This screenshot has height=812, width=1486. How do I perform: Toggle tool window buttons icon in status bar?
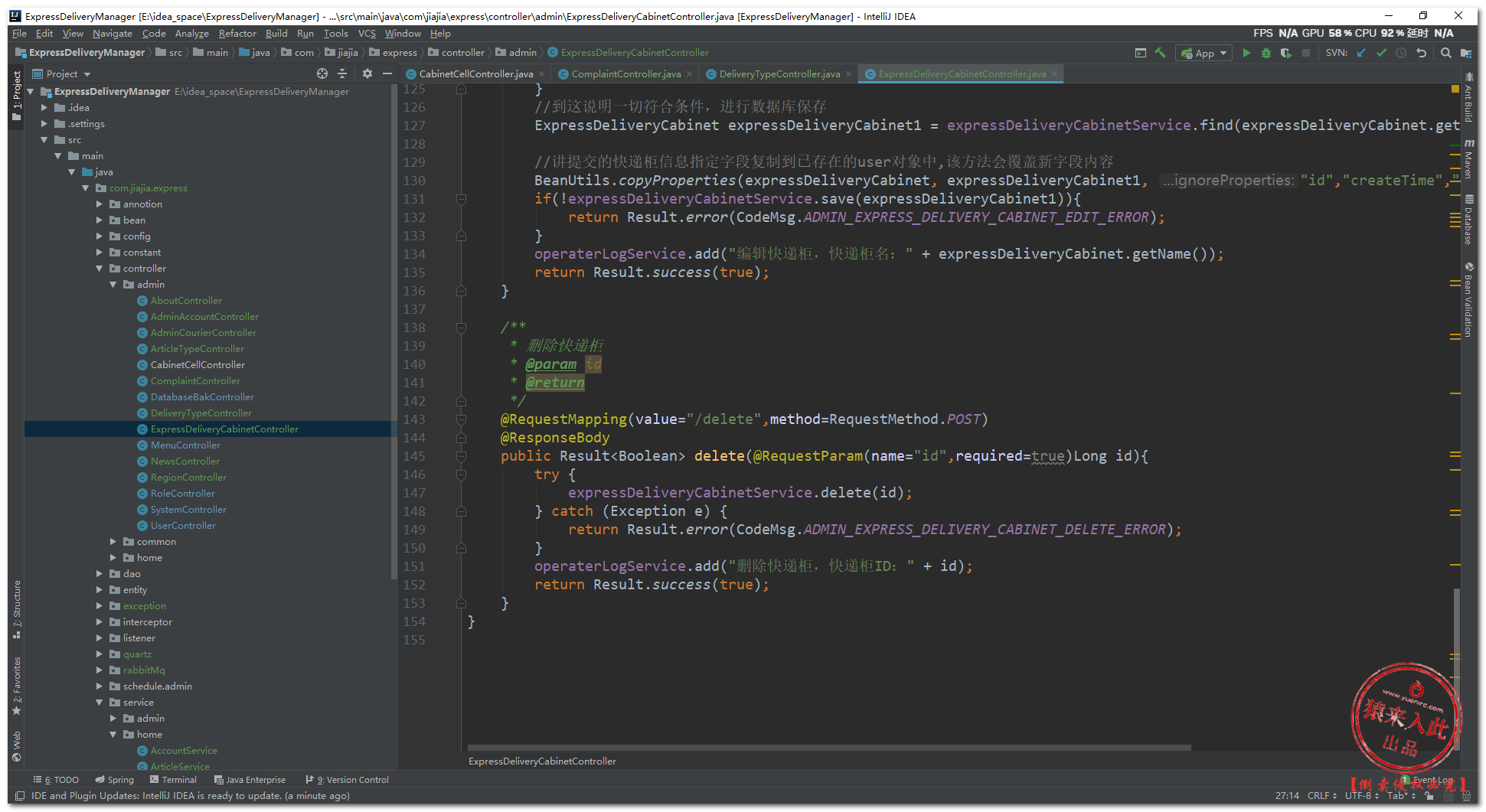coord(21,796)
